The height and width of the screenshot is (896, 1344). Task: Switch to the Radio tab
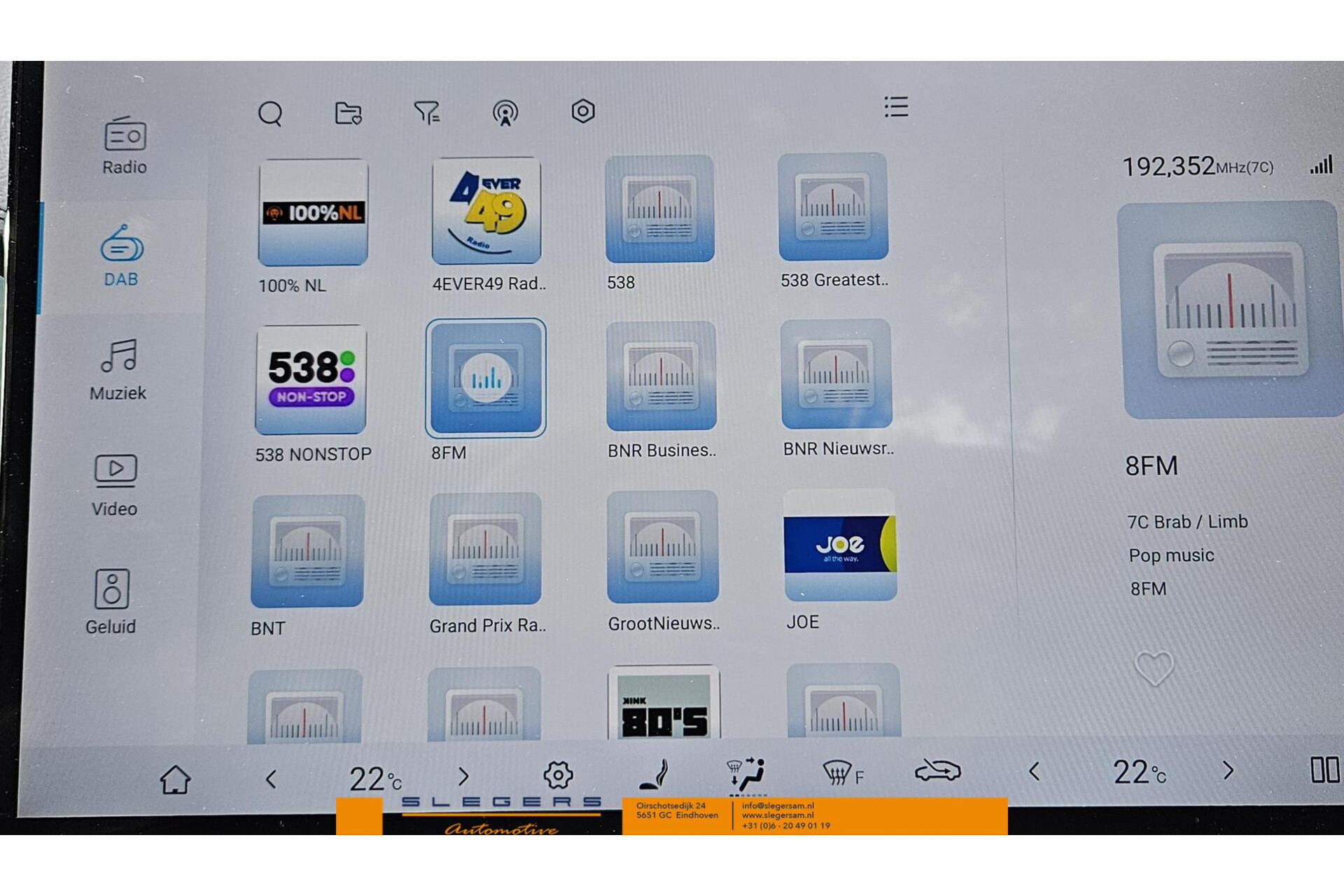point(125,146)
